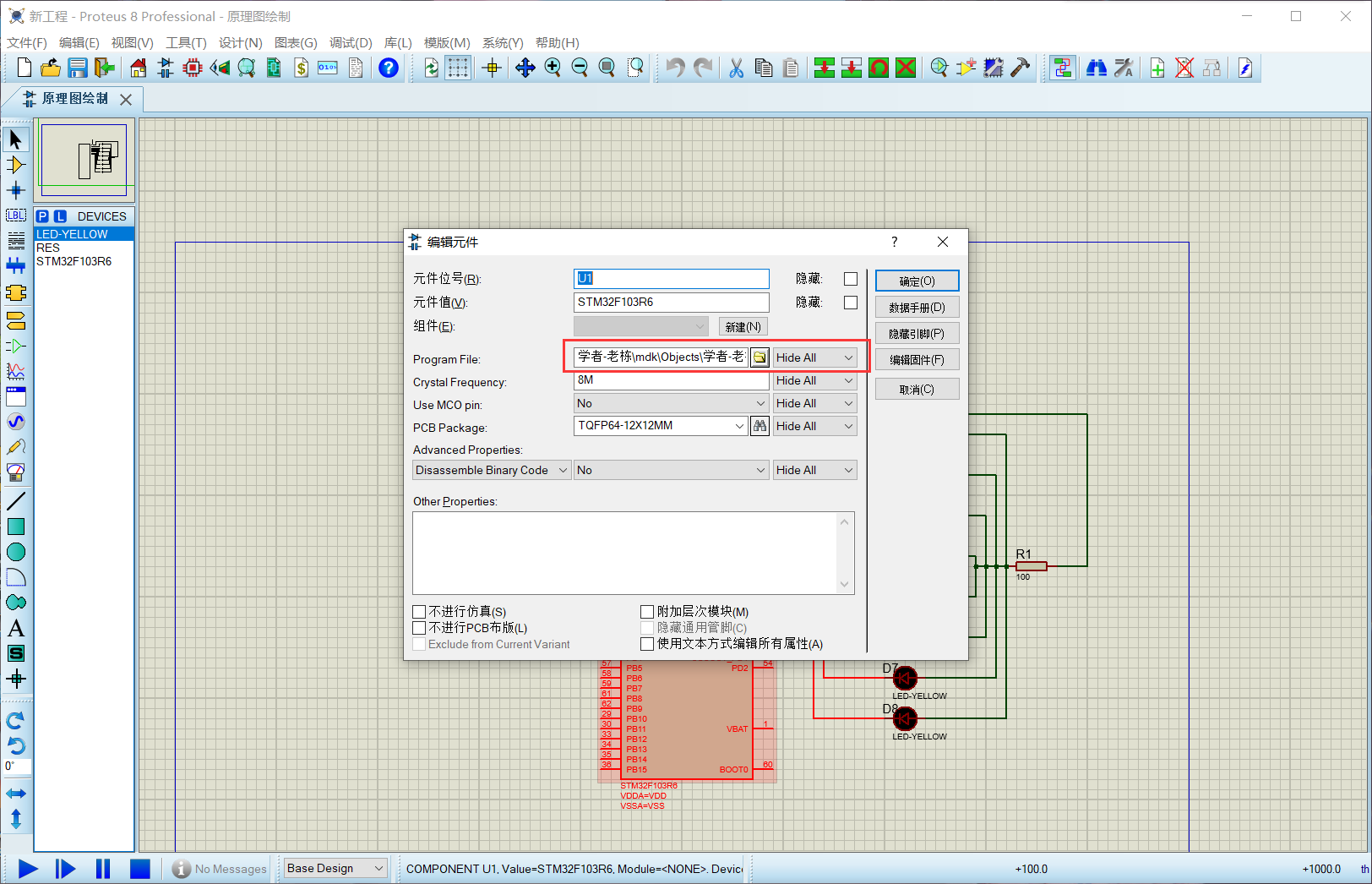Open Crystal Frequency Hide All dropdown
This screenshot has height=884, width=1372.
click(x=814, y=380)
